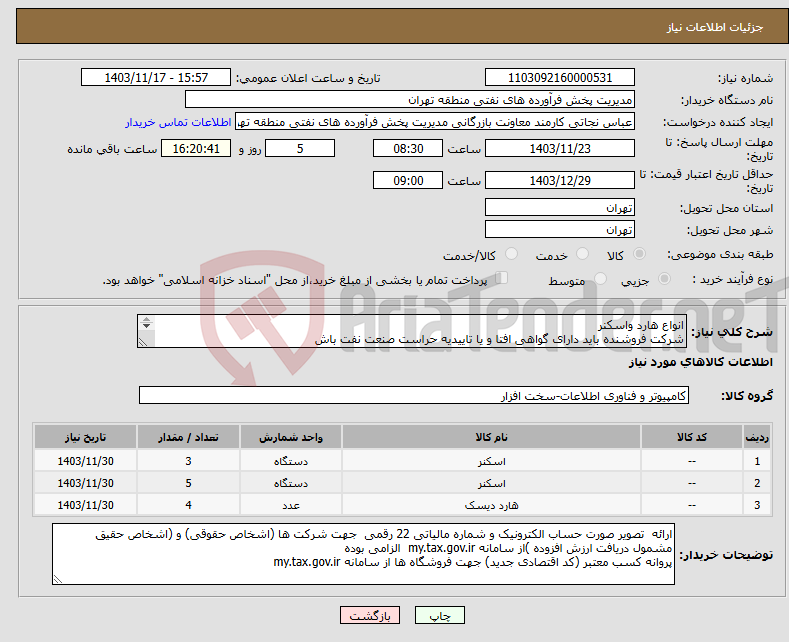Toggle the اسناد خزانه اسلامی payment checkbox
The width and height of the screenshot is (789, 642).
pyautogui.click(x=501, y=278)
